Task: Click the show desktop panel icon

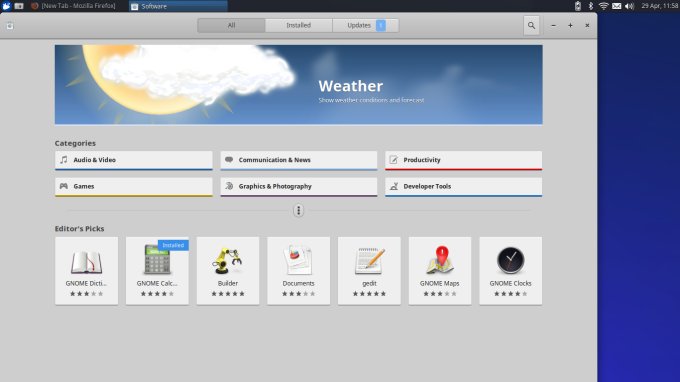Action: coord(19,6)
